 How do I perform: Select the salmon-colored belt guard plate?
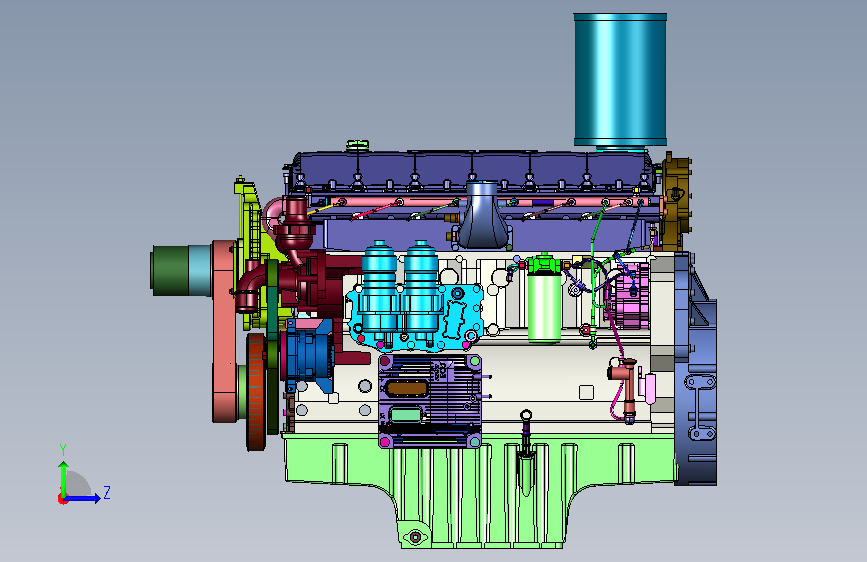[x=224, y=332]
